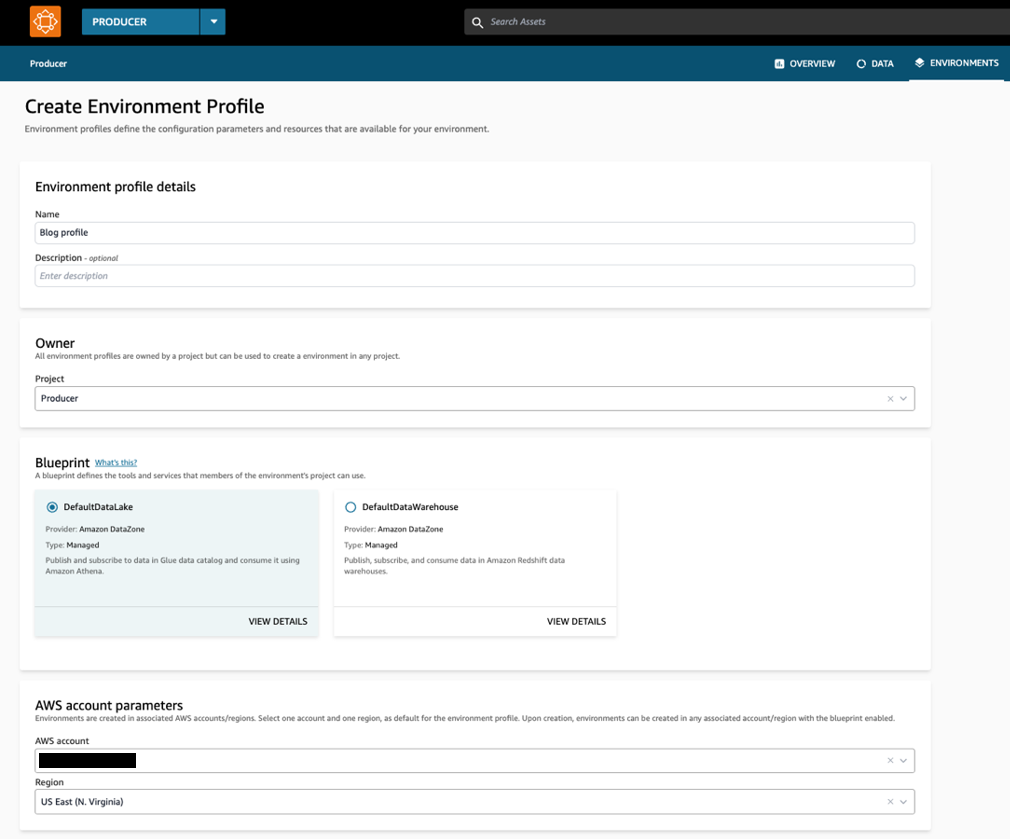Switch to the DATA tab
1011x839 pixels.
(x=875, y=63)
